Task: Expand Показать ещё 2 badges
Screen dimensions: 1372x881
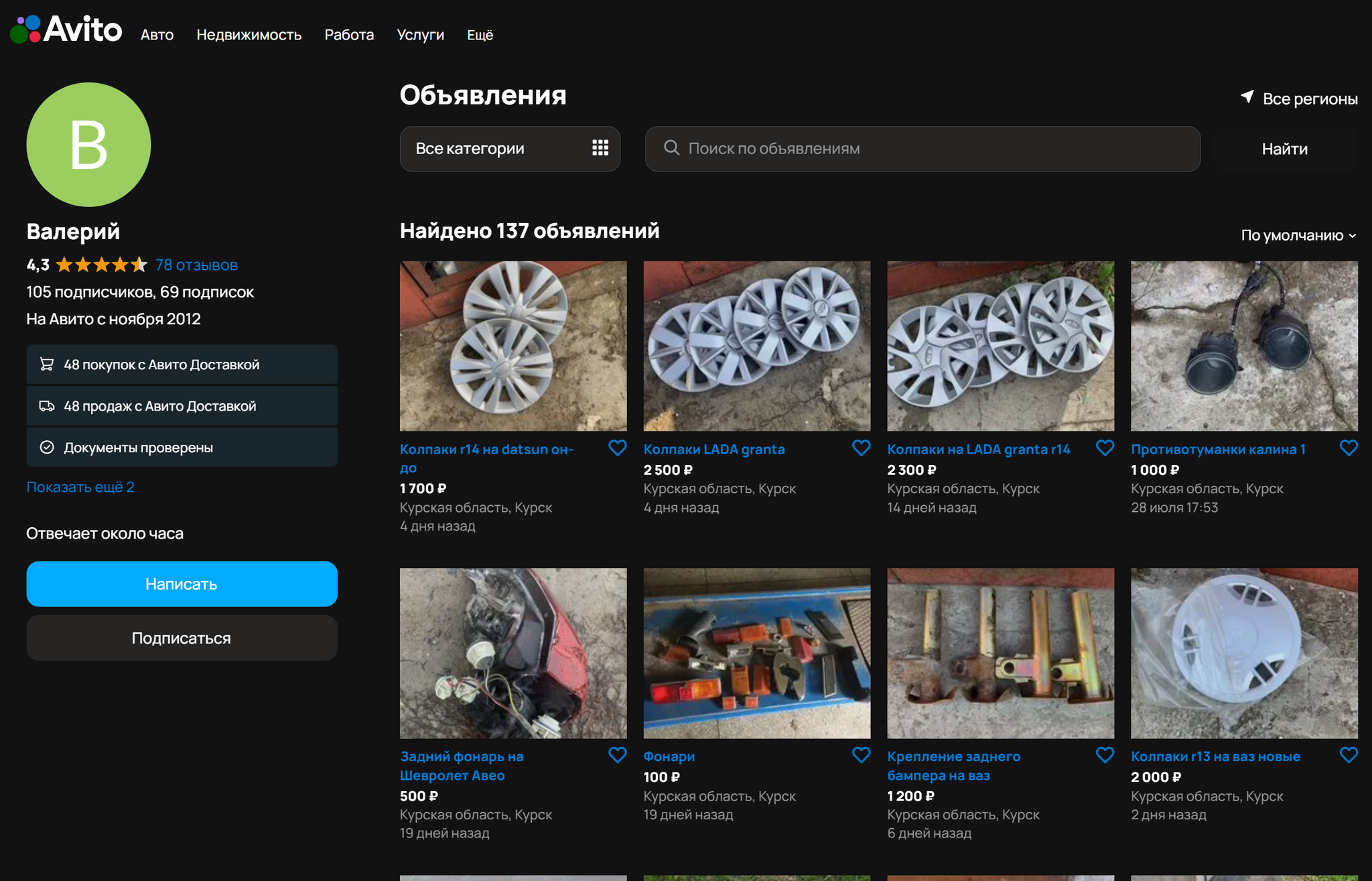Action: pos(80,487)
